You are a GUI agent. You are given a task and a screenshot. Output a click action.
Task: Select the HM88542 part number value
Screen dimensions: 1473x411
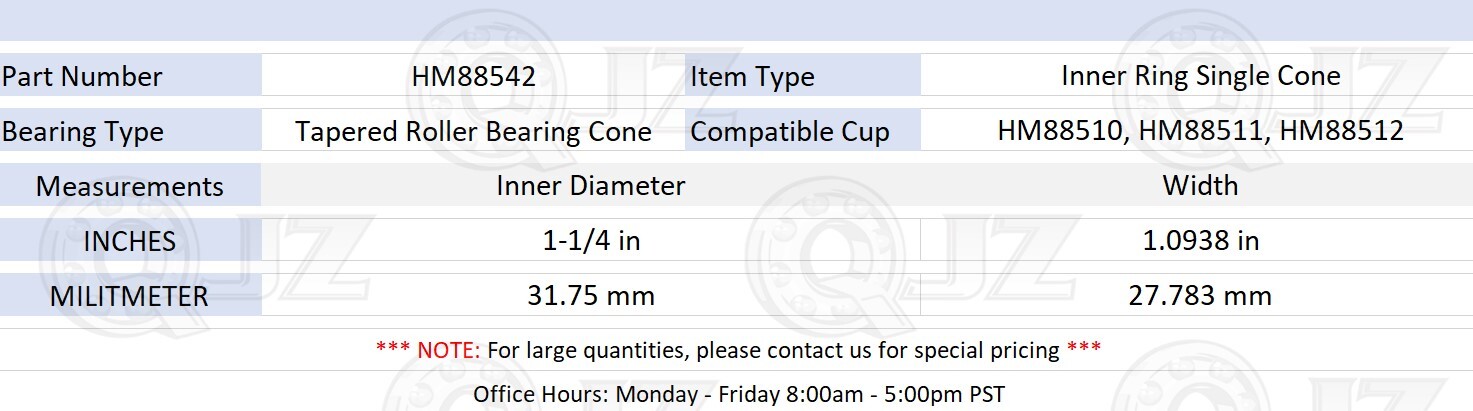[x=473, y=77]
